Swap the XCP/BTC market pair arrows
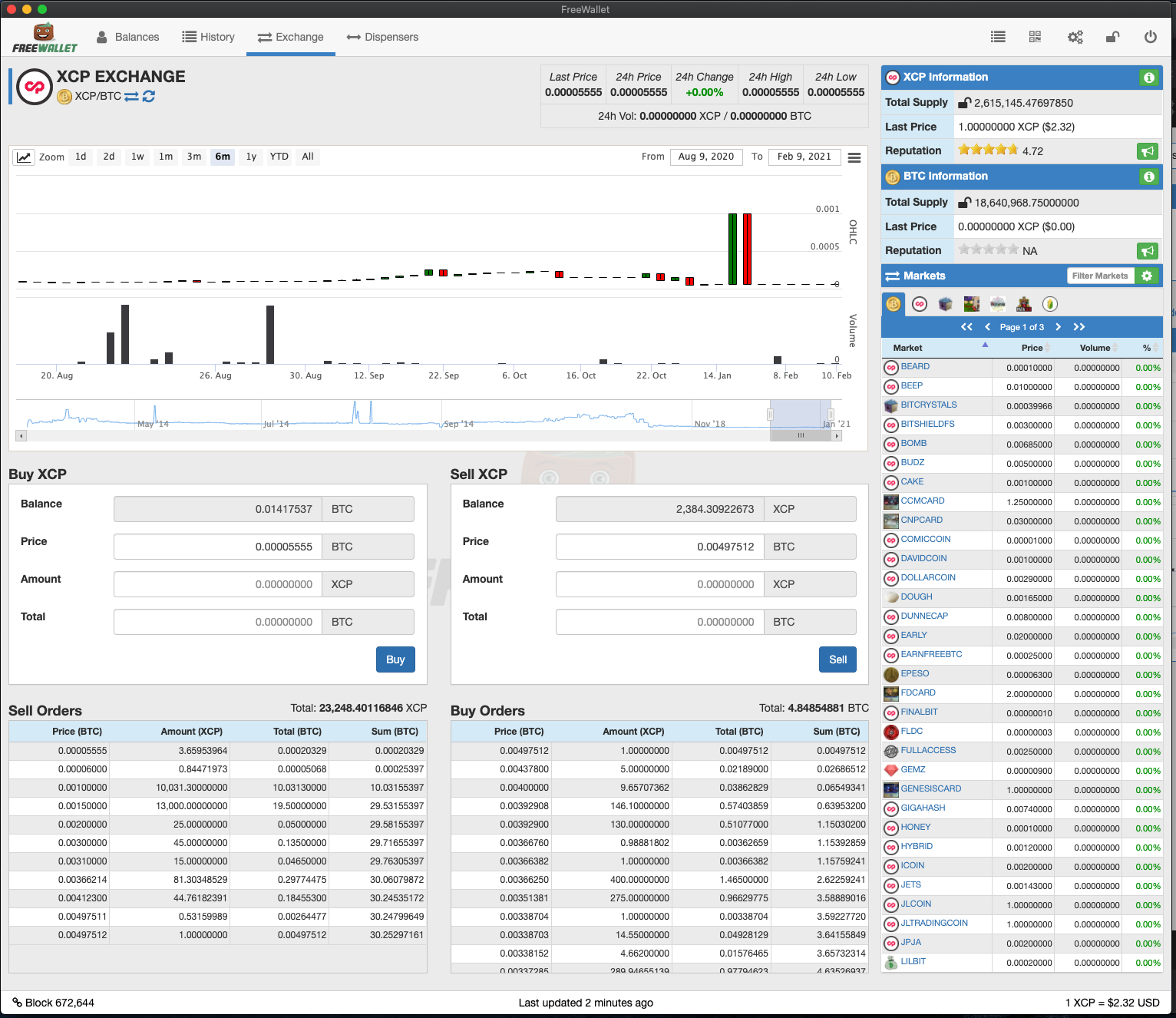 tap(131, 96)
